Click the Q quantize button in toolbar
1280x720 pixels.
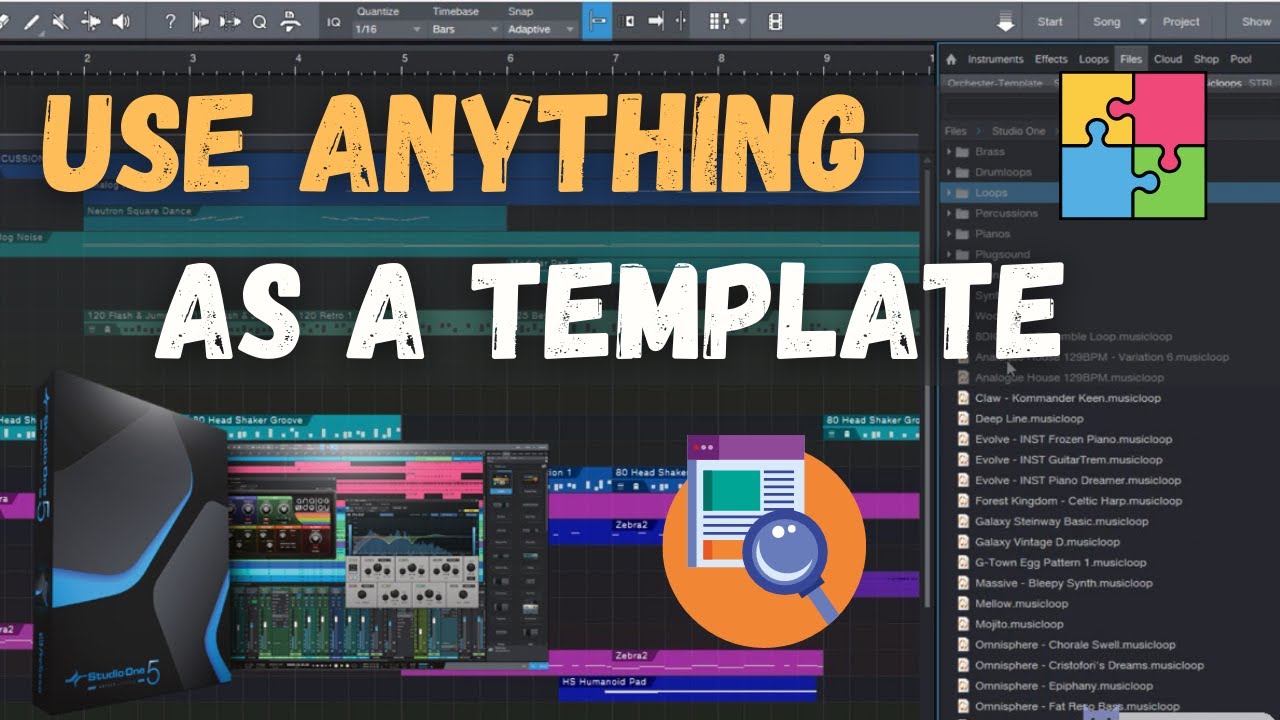click(259, 21)
